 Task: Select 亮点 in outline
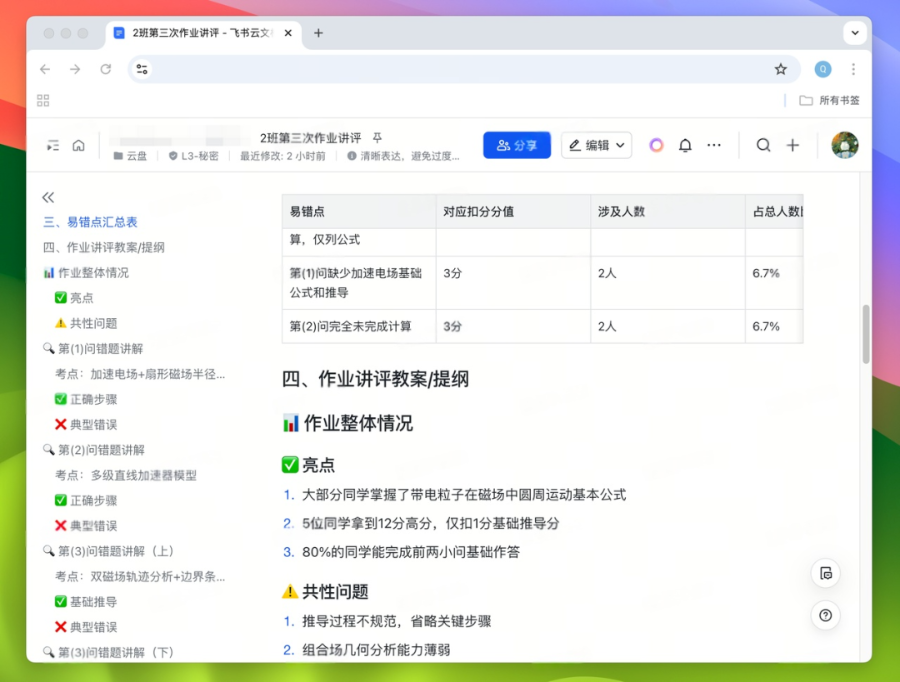[x=74, y=298]
